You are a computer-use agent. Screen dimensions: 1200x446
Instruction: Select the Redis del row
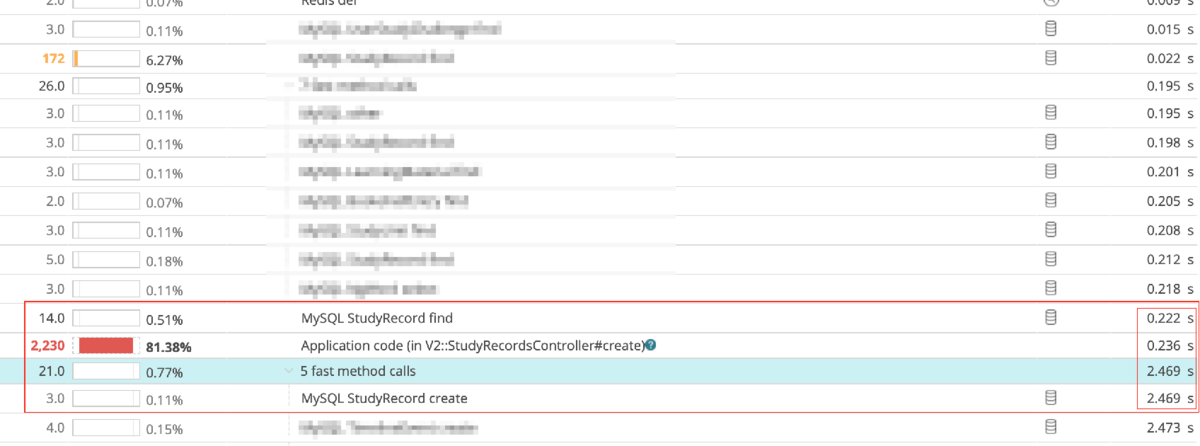pos(600,3)
